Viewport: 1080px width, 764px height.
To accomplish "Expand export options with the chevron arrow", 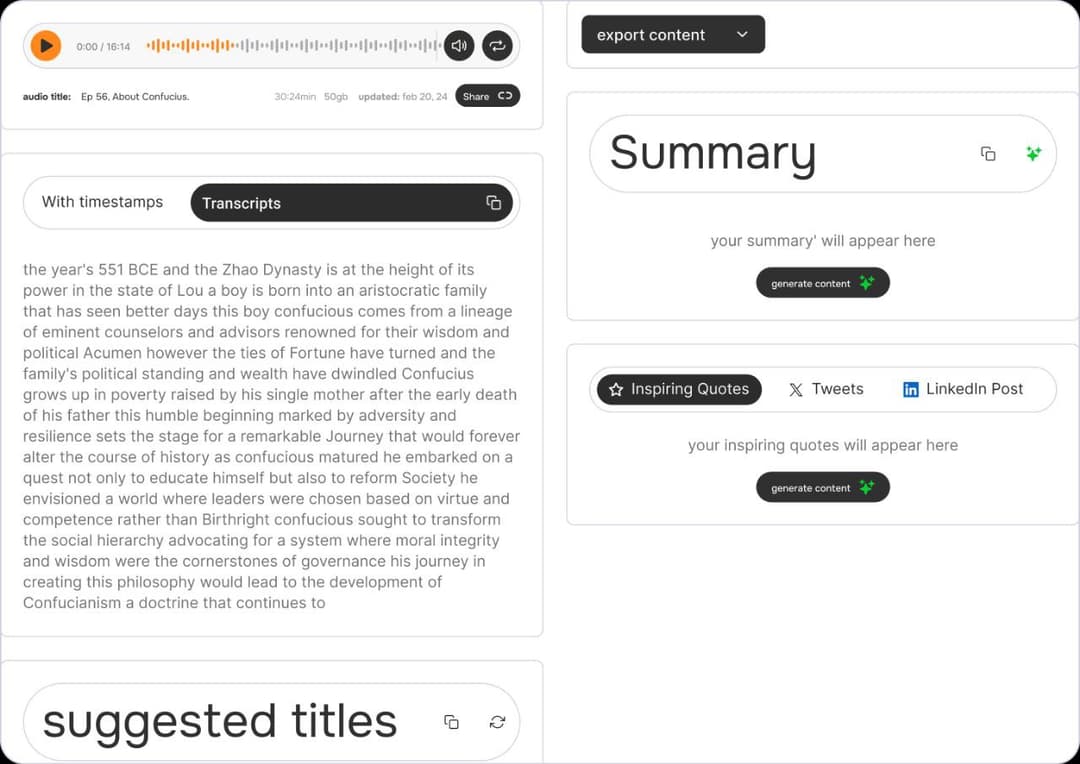I will [x=742, y=34].
